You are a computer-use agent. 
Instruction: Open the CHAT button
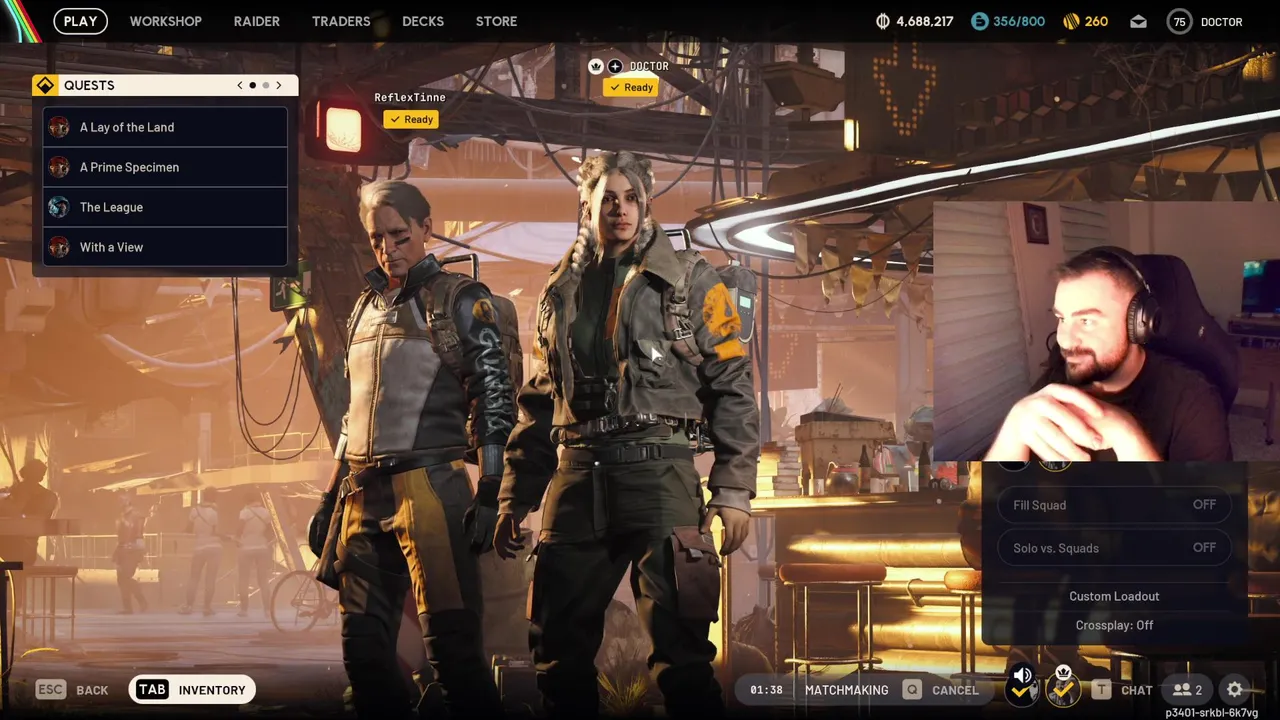[1137, 690]
